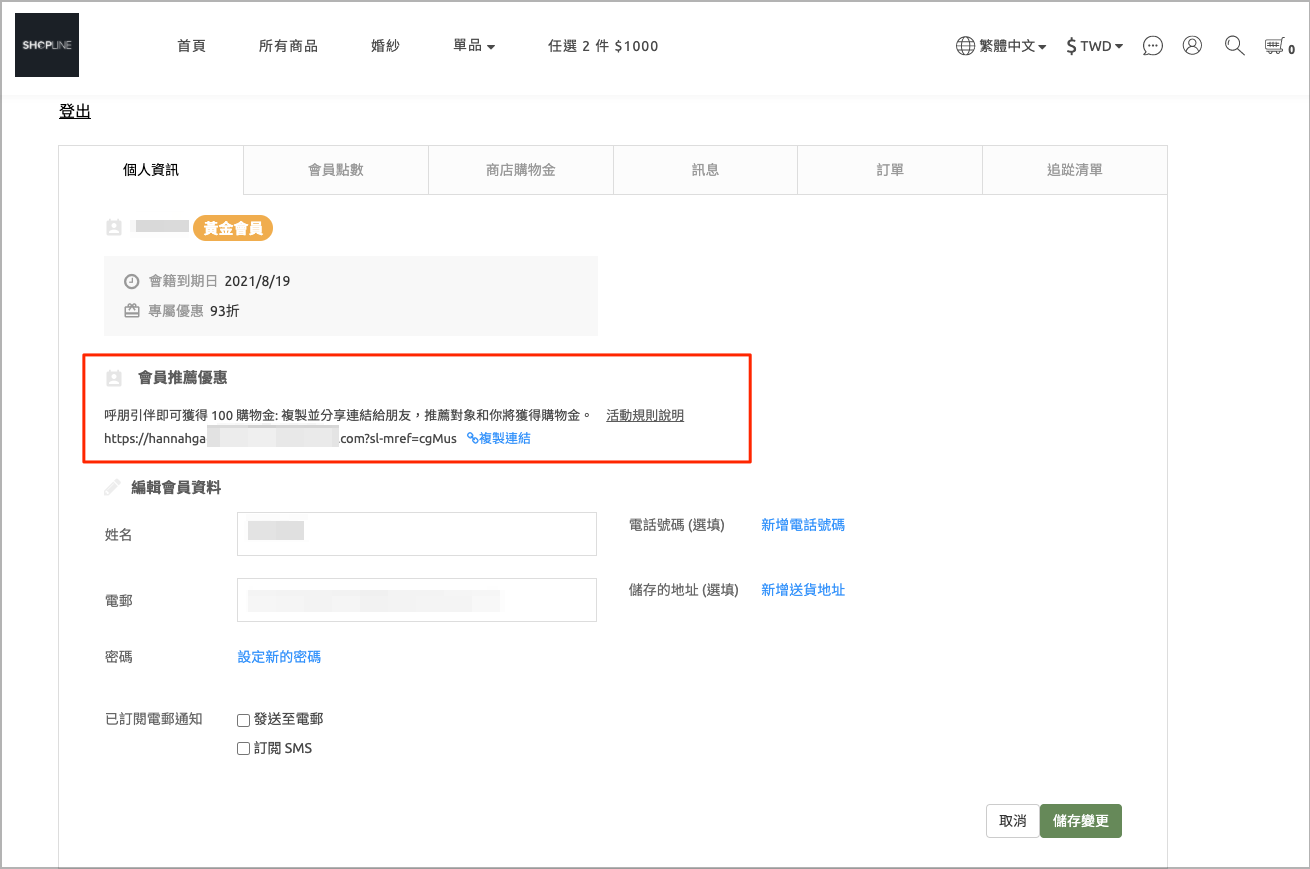Switch to the 訂單 tab
The image size is (1310, 869).
[890, 170]
